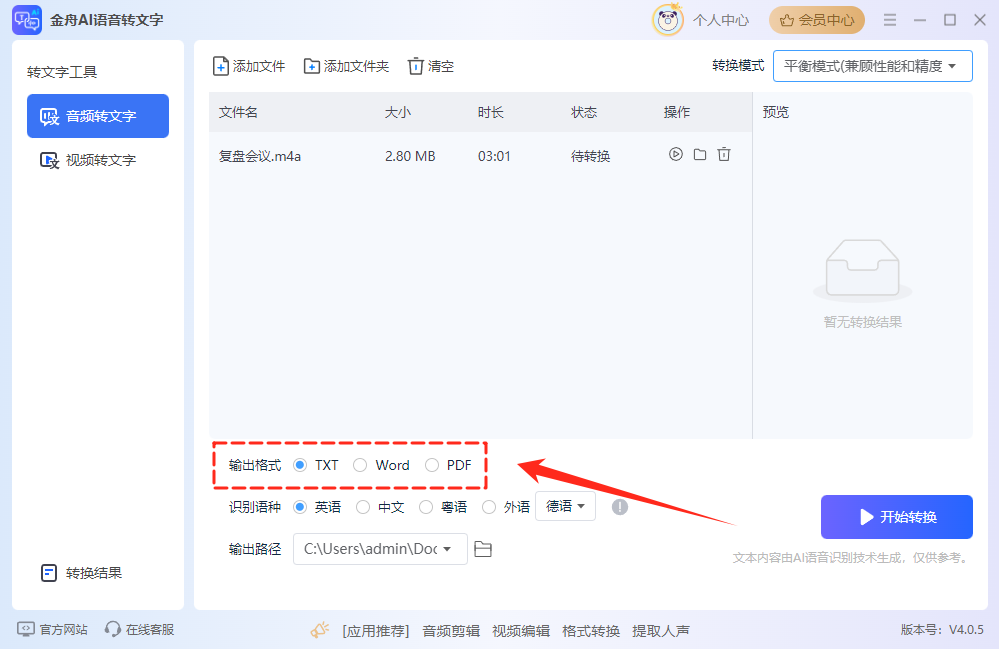Image resolution: width=999 pixels, height=649 pixels.
Task: Select PDF output format
Action: (432, 465)
